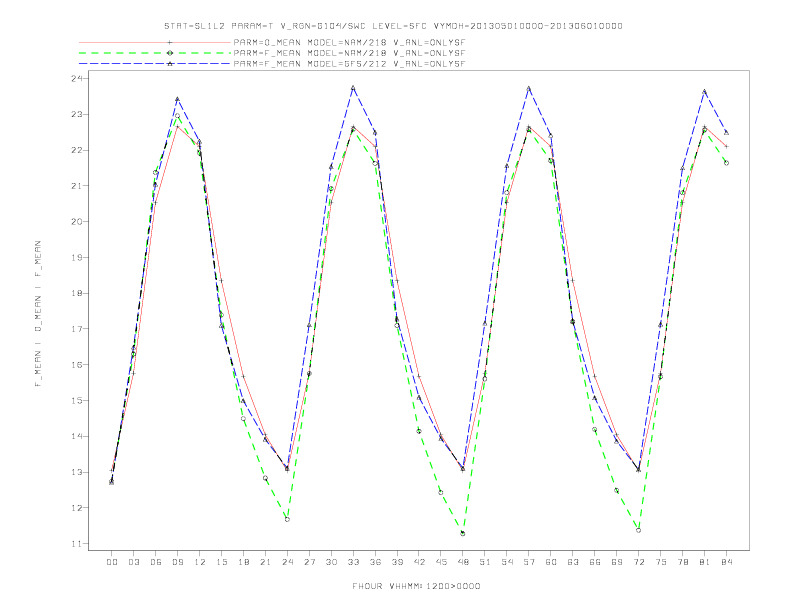The image size is (792, 612).
Task: Click blue triangle peak marker at hour 81
Action: (x=705, y=91)
